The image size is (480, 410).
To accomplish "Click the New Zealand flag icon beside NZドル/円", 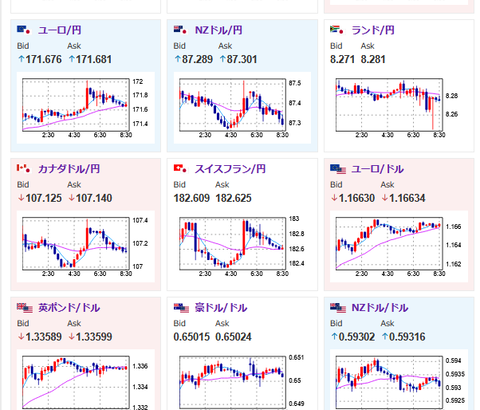I will (180, 30).
